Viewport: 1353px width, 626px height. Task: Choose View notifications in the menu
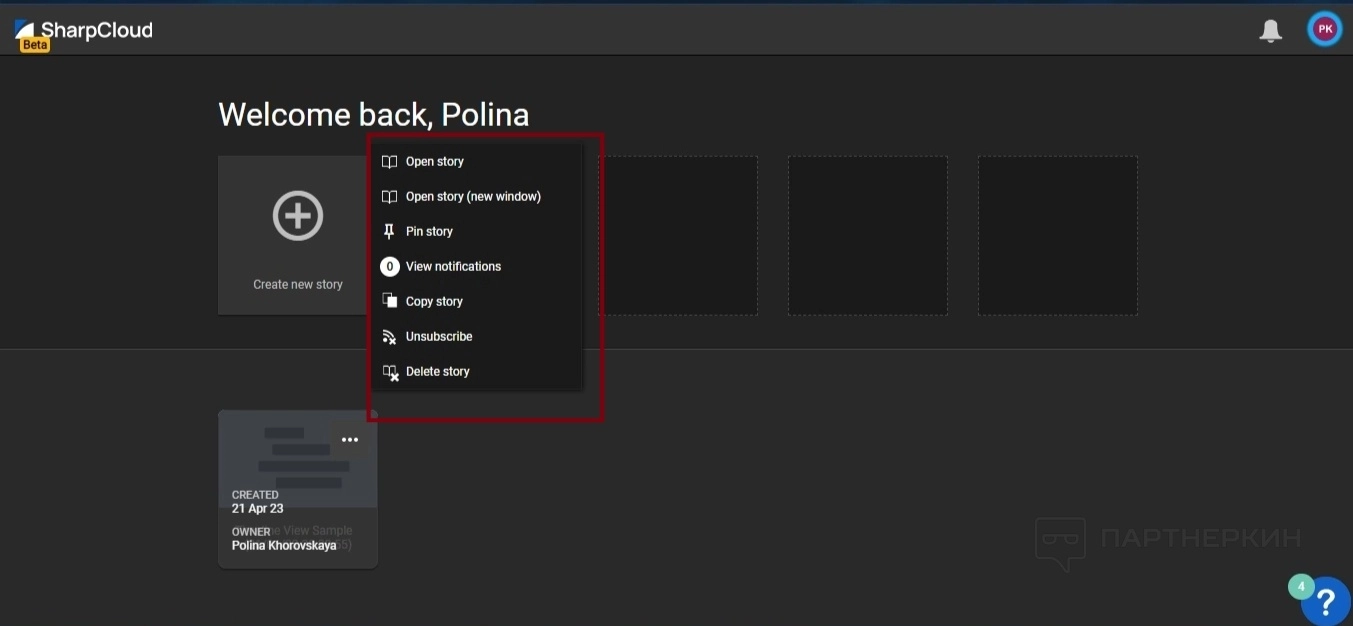[453, 267]
